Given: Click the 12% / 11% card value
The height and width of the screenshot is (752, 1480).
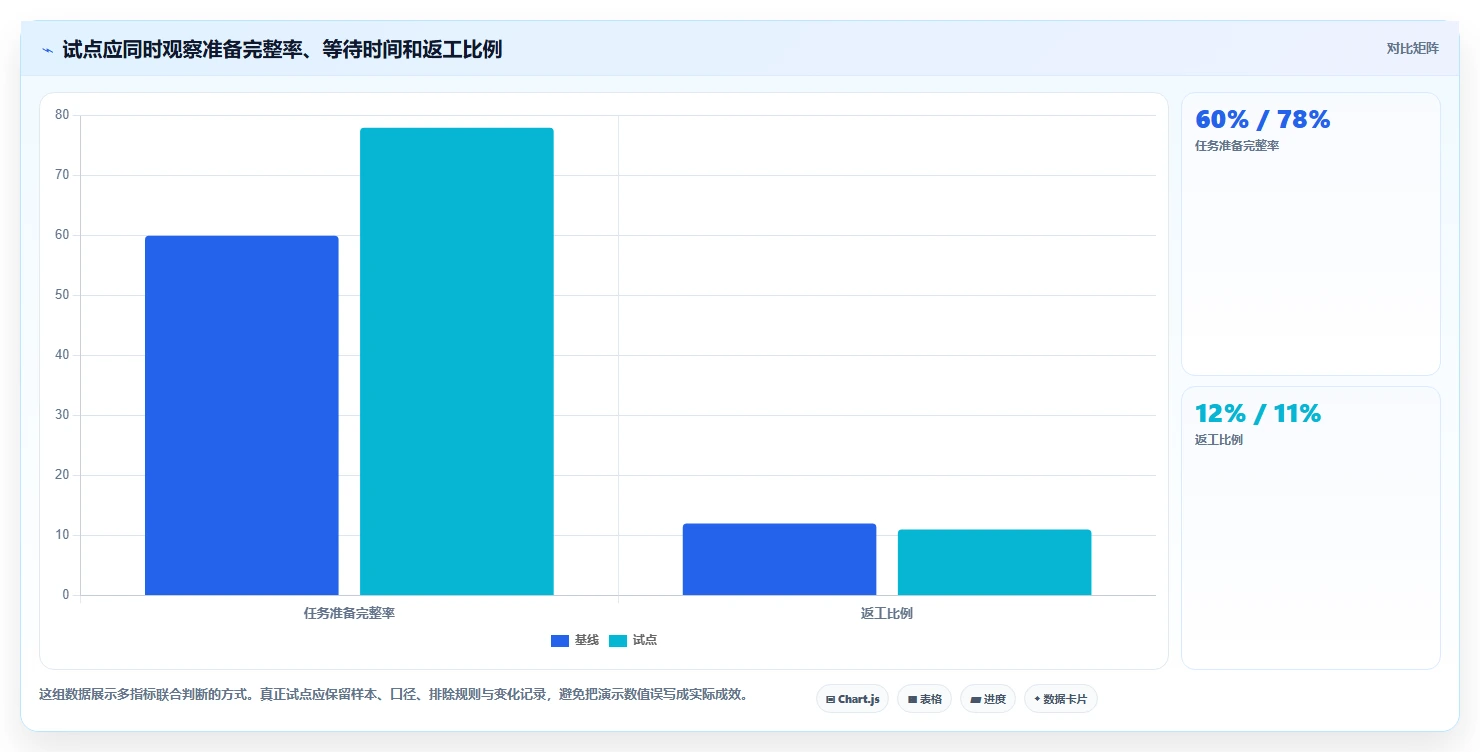Looking at the screenshot, I should point(1258,413).
